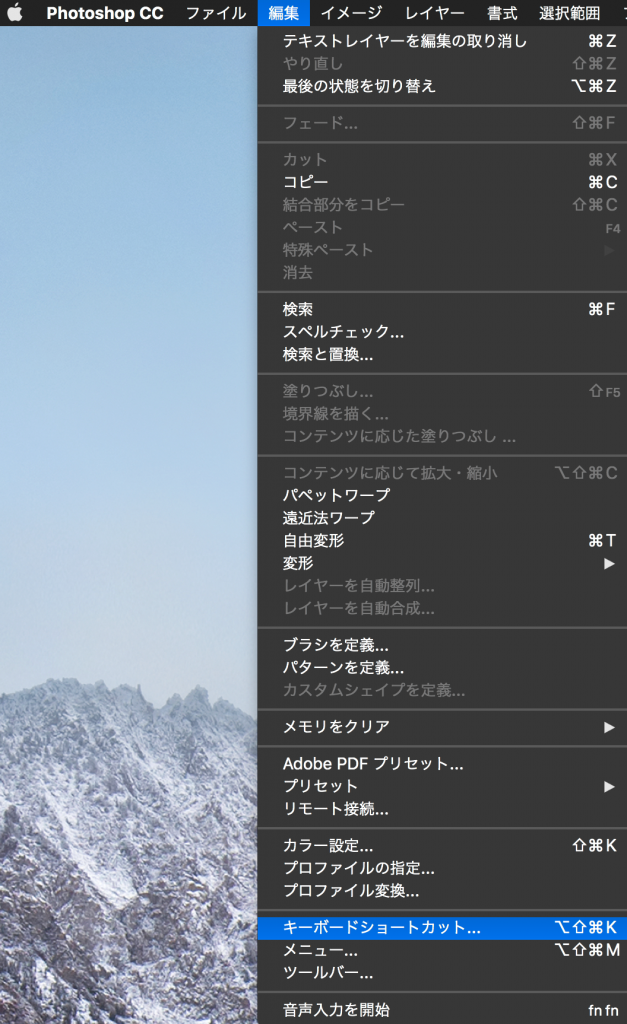Choose テキストレイヤーを編集の取り消し to undo
This screenshot has width=627, height=1024.
(x=404, y=41)
